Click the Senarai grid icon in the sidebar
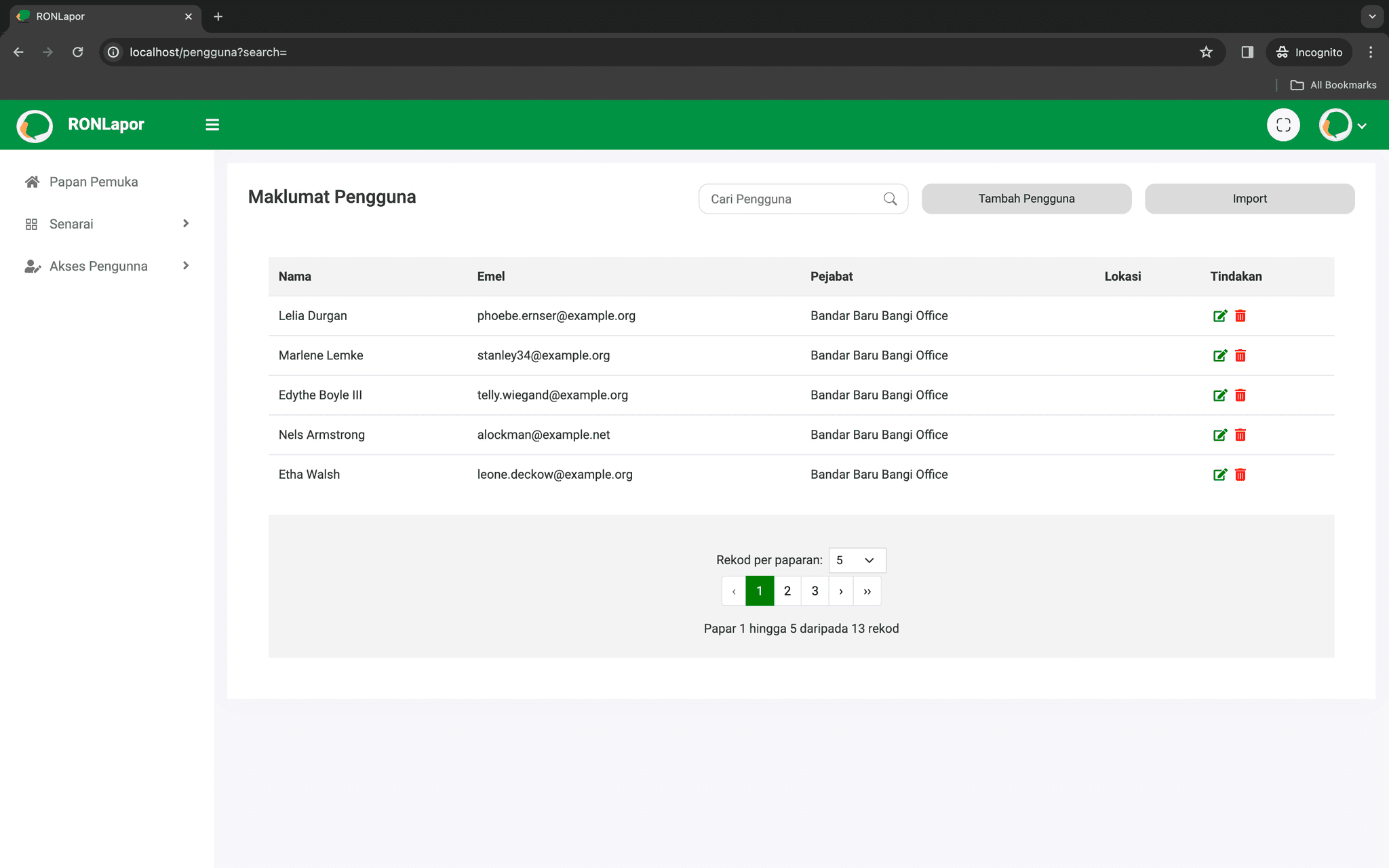This screenshot has width=1389, height=868. (31, 224)
